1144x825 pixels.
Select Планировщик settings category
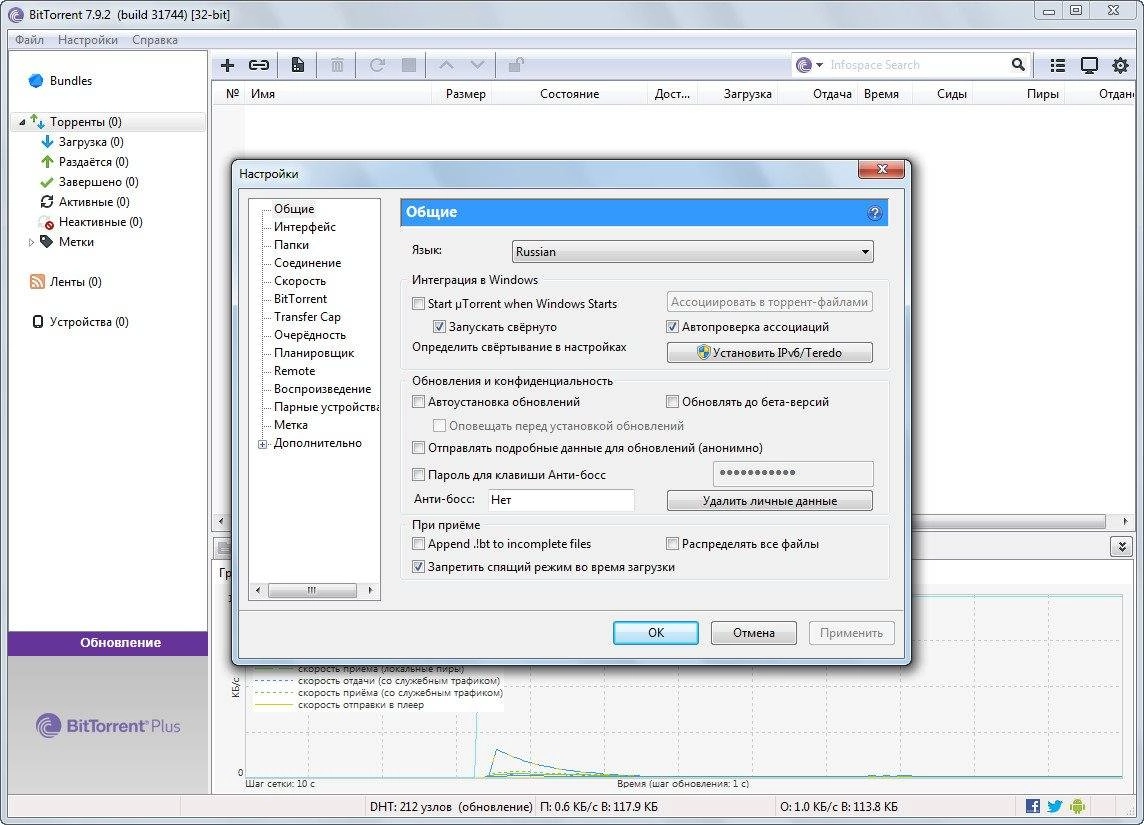[314, 353]
